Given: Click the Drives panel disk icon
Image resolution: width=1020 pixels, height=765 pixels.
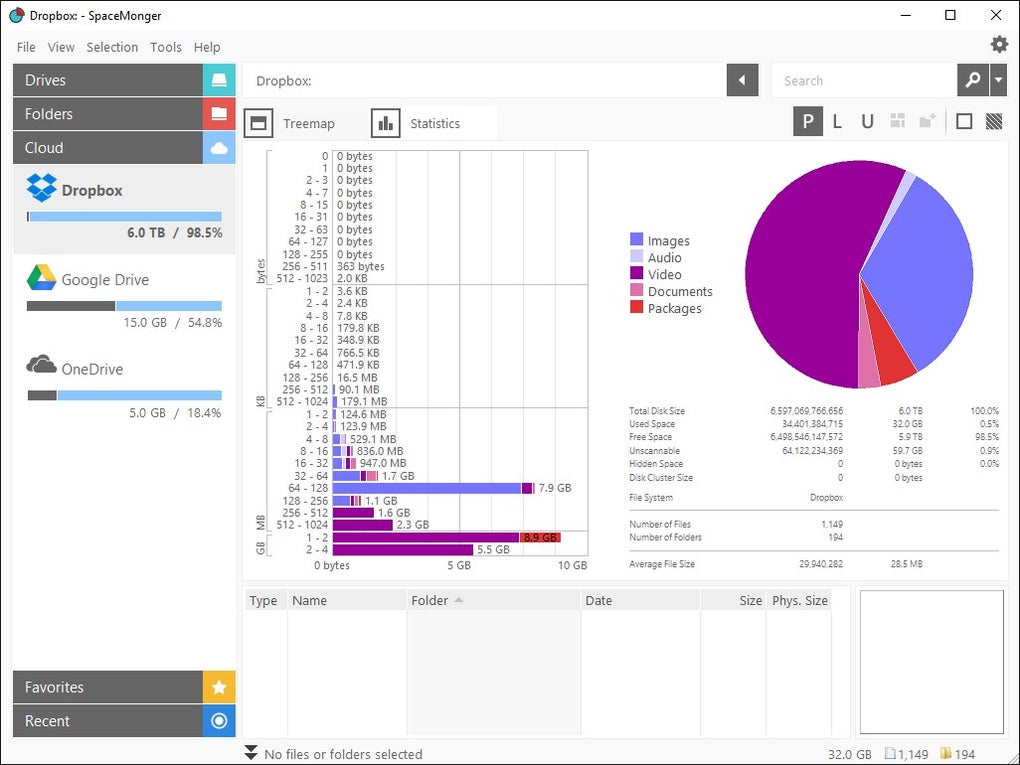Looking at the screenshot, I should 219,80.
